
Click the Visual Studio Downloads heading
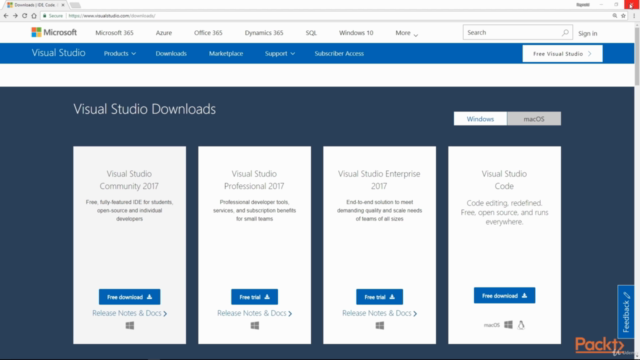144,109
